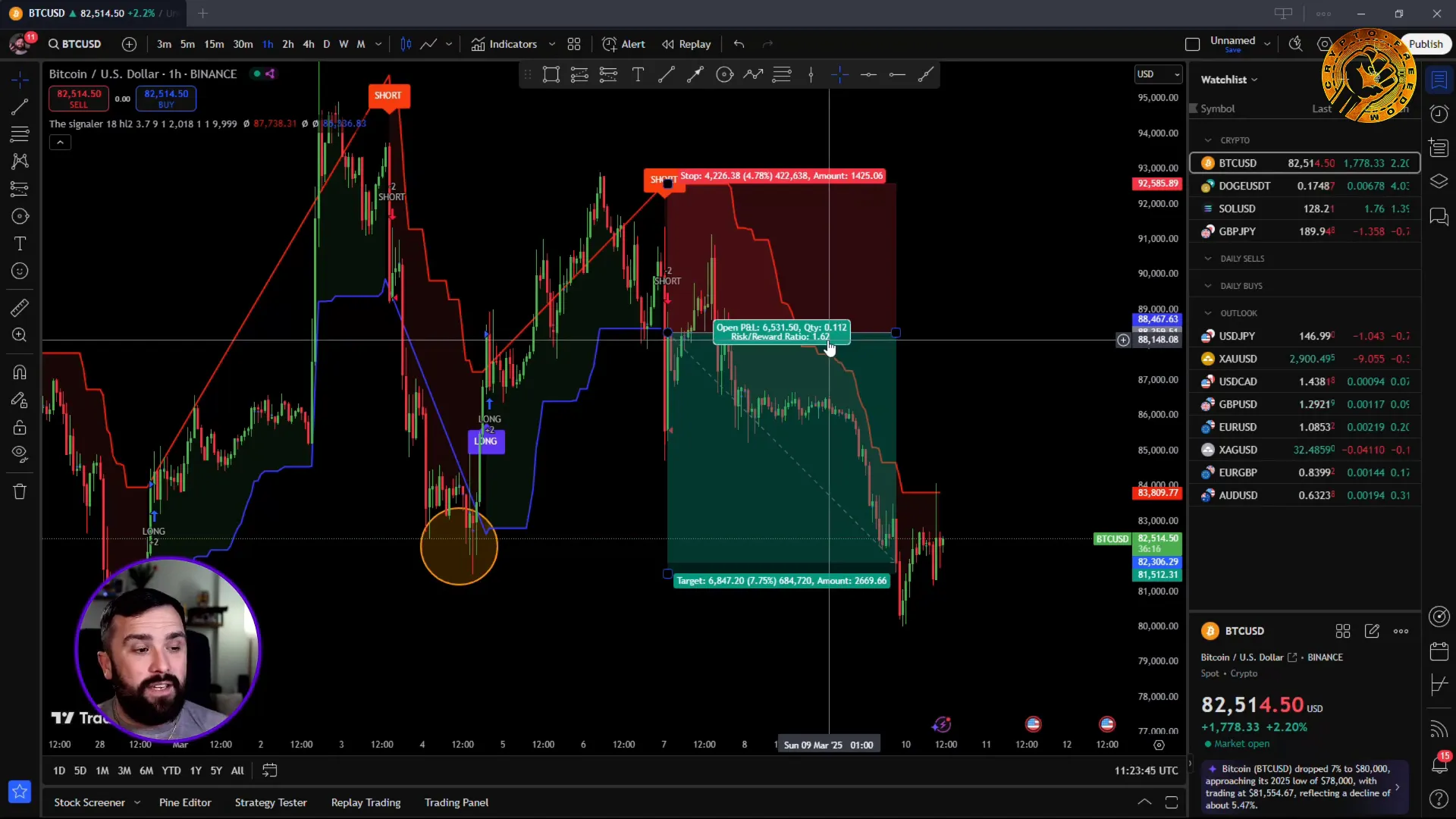Switch to the 4h timeframe
The height and width of the screenshot is (819, 1456).
click(x=309, y=44)
